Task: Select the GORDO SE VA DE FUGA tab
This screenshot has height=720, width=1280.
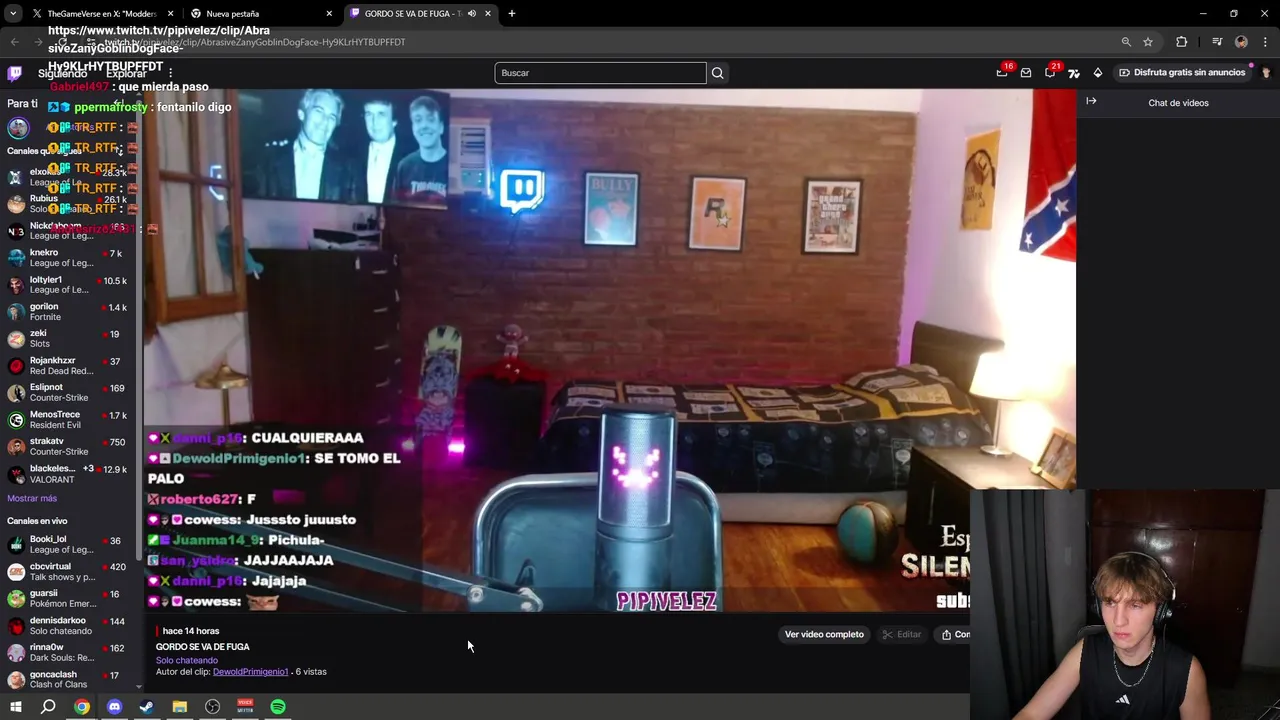Action: pos(420,14)
